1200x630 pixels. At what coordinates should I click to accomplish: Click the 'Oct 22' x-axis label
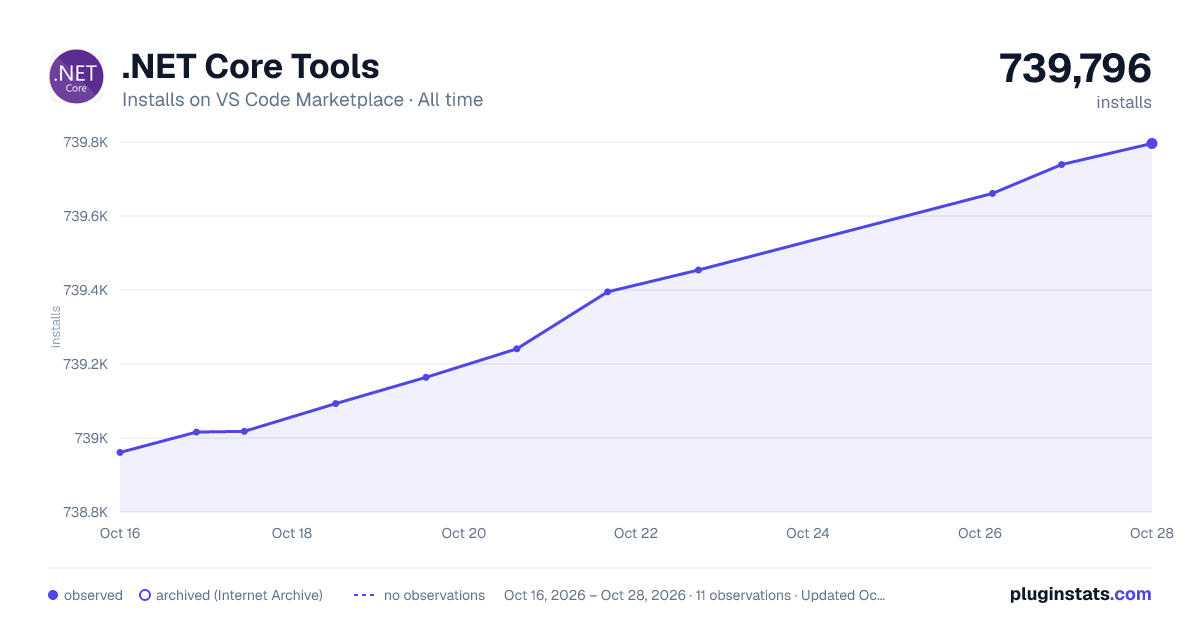point(636,533)
